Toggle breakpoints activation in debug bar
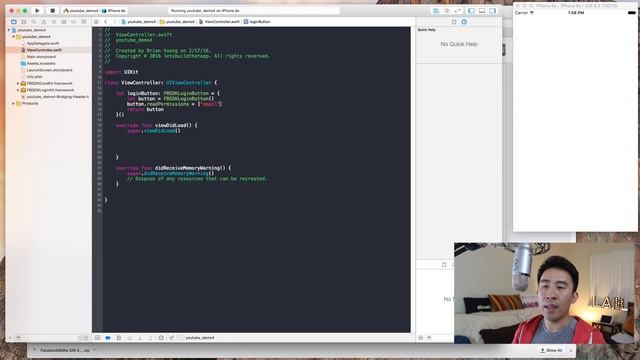640x360 pixels. [108, 338]
